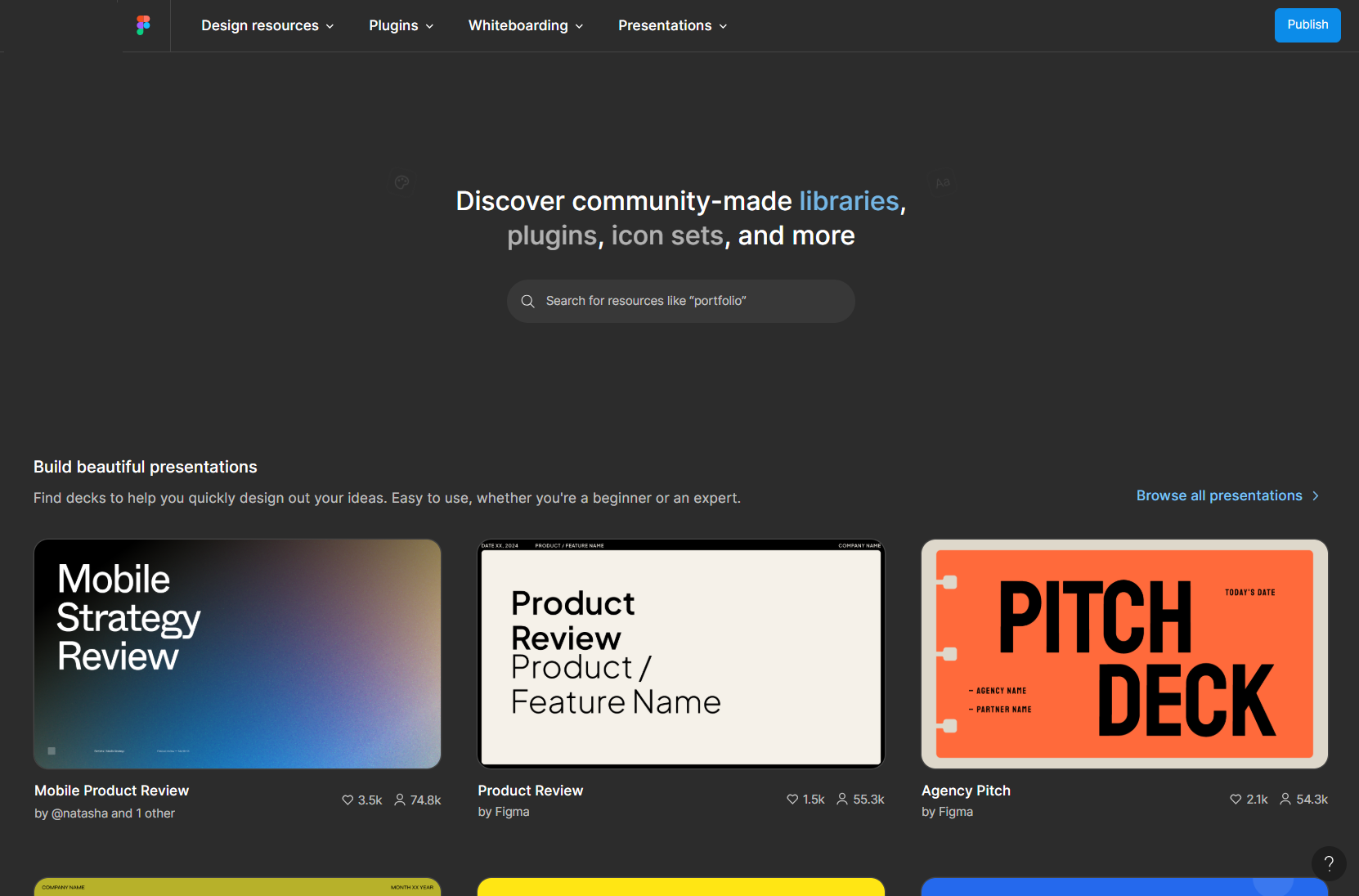Click user count icon on Mobile Product Review
This screenshot has width=1359, height=896.
400,800
